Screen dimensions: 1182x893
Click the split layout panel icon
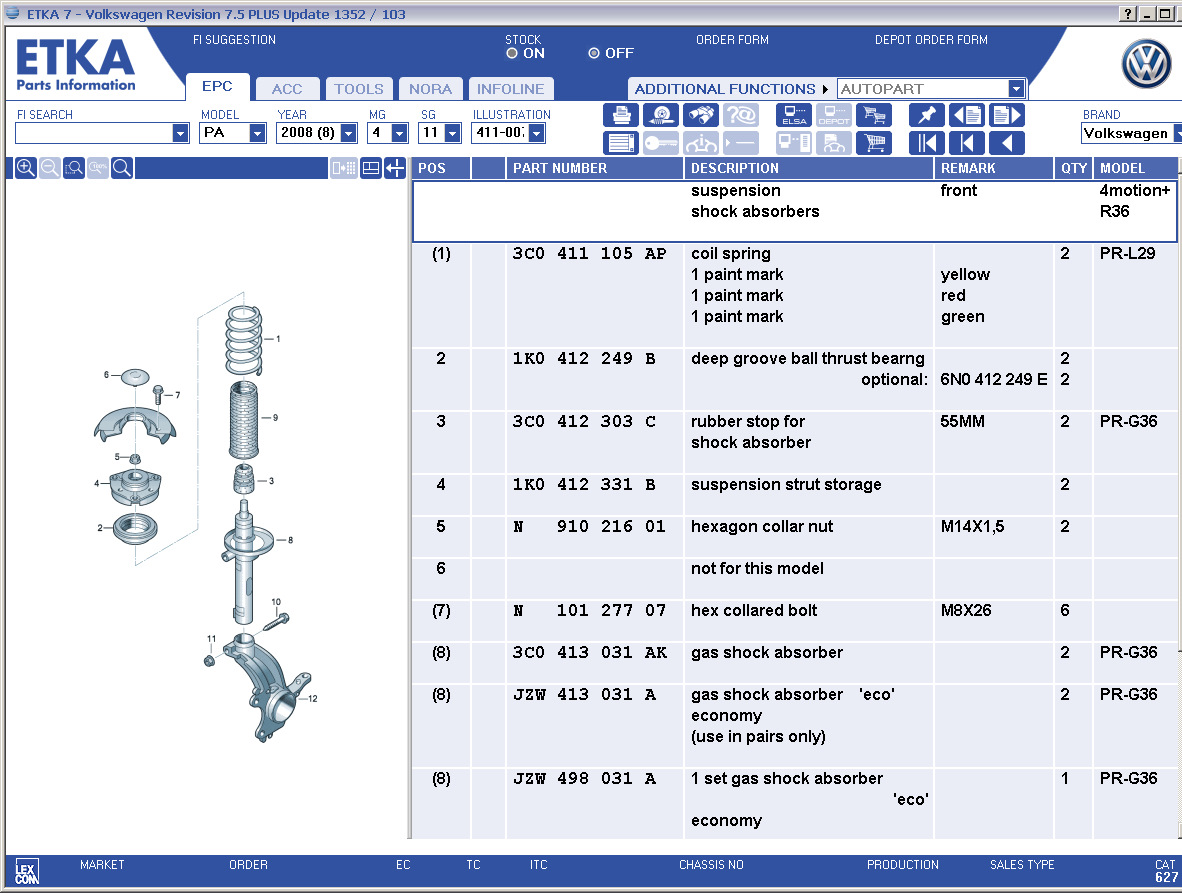coord(371,168)
